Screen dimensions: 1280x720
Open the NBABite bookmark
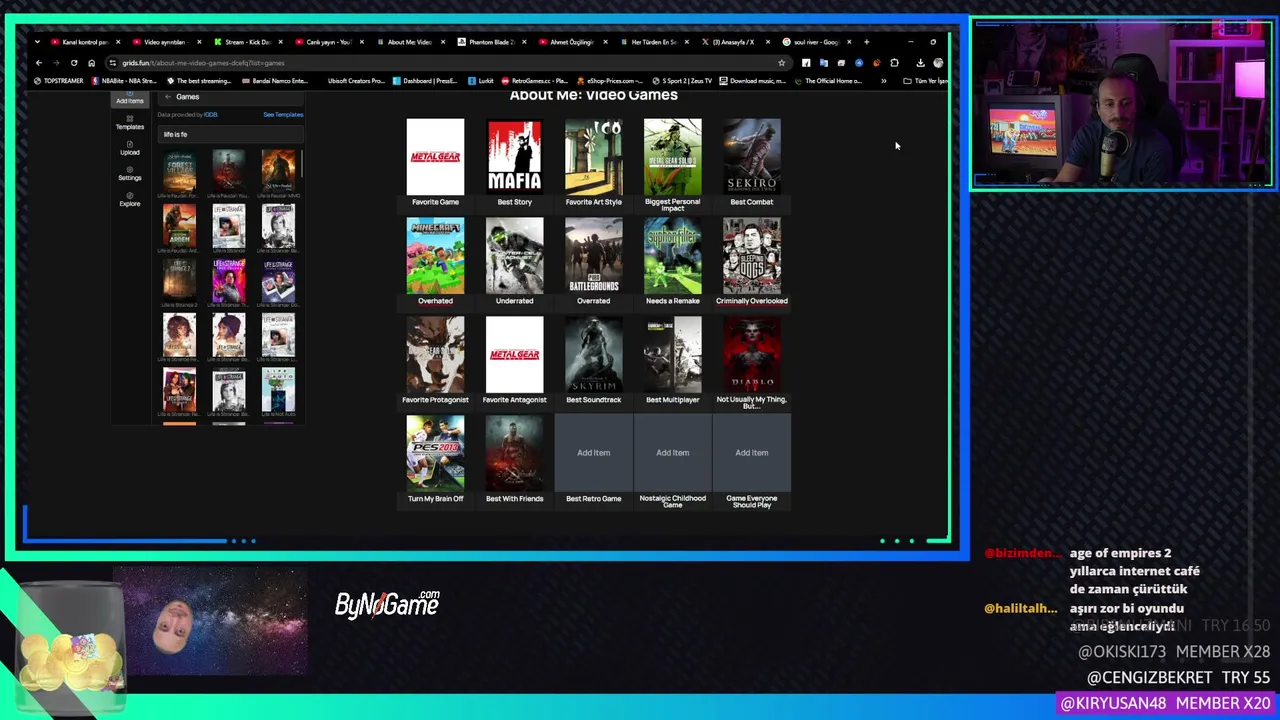[124, 81]
